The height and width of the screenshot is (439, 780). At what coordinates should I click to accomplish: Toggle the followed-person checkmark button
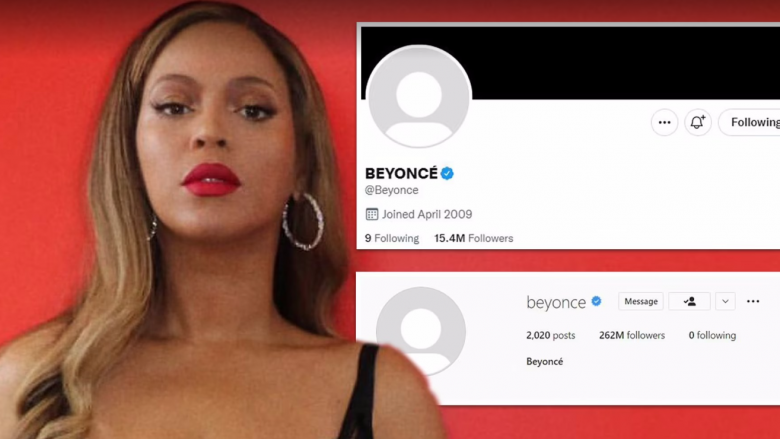(x=689, y=301)
